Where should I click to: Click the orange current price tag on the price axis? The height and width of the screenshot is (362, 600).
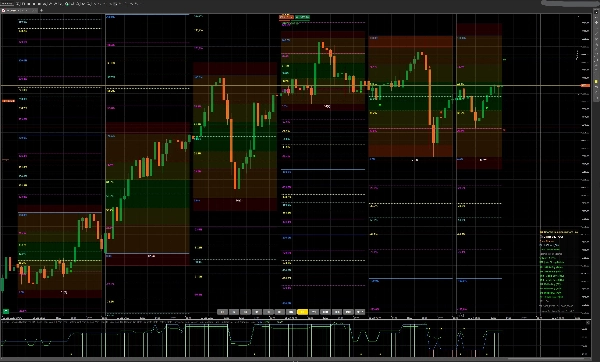click(x=585, y=85)
